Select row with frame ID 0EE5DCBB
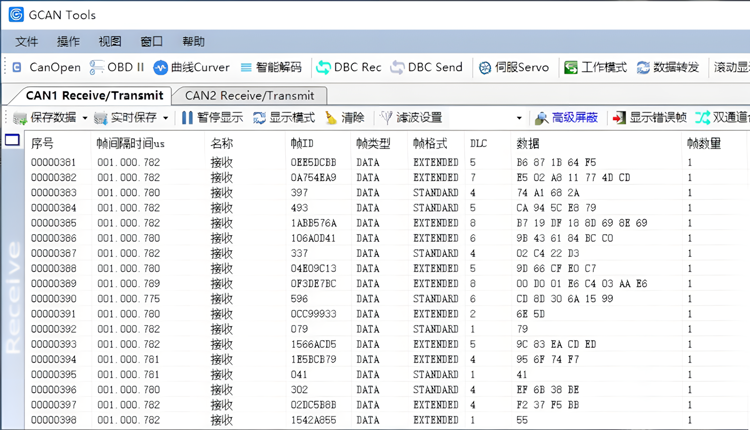 tap(313, 162)
